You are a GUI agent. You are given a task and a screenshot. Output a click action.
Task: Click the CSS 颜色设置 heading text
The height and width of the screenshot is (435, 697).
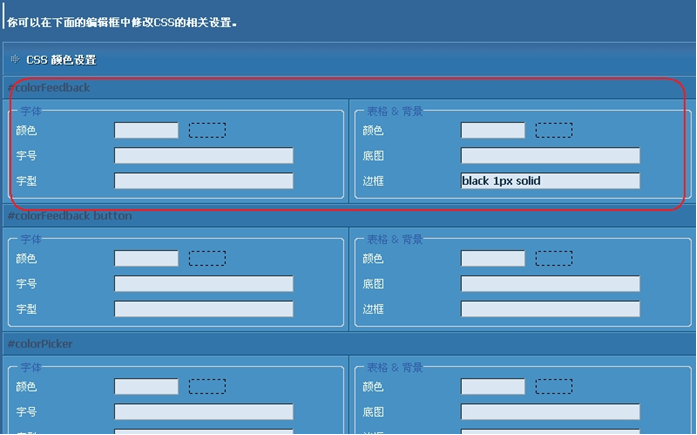[x=61, y=60]
